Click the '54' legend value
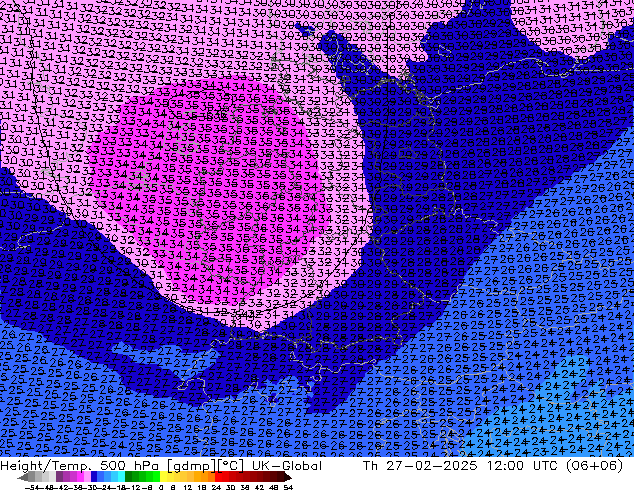This screenshot has height=490, width=634. pos(288,487)
